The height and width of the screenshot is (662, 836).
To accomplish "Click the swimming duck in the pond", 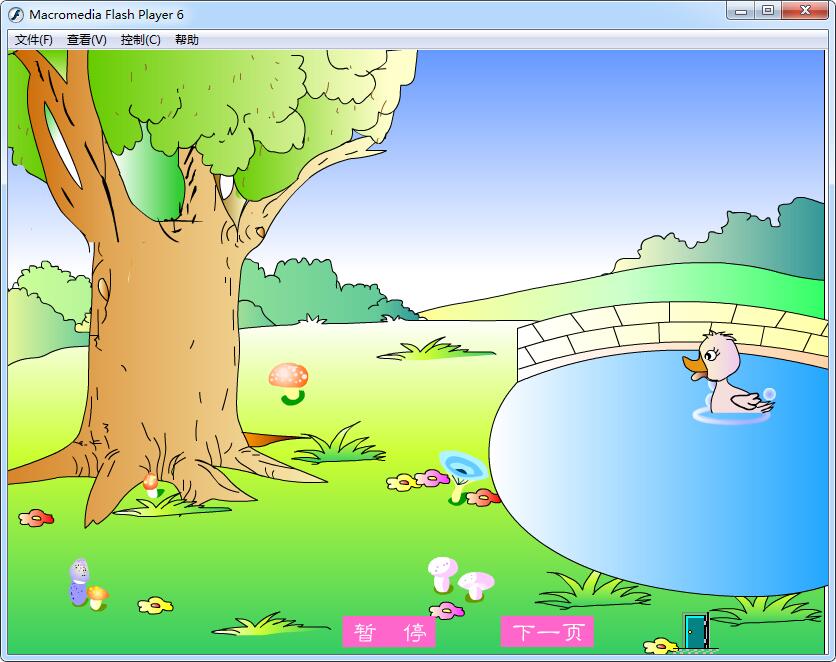I will [727, 377].
